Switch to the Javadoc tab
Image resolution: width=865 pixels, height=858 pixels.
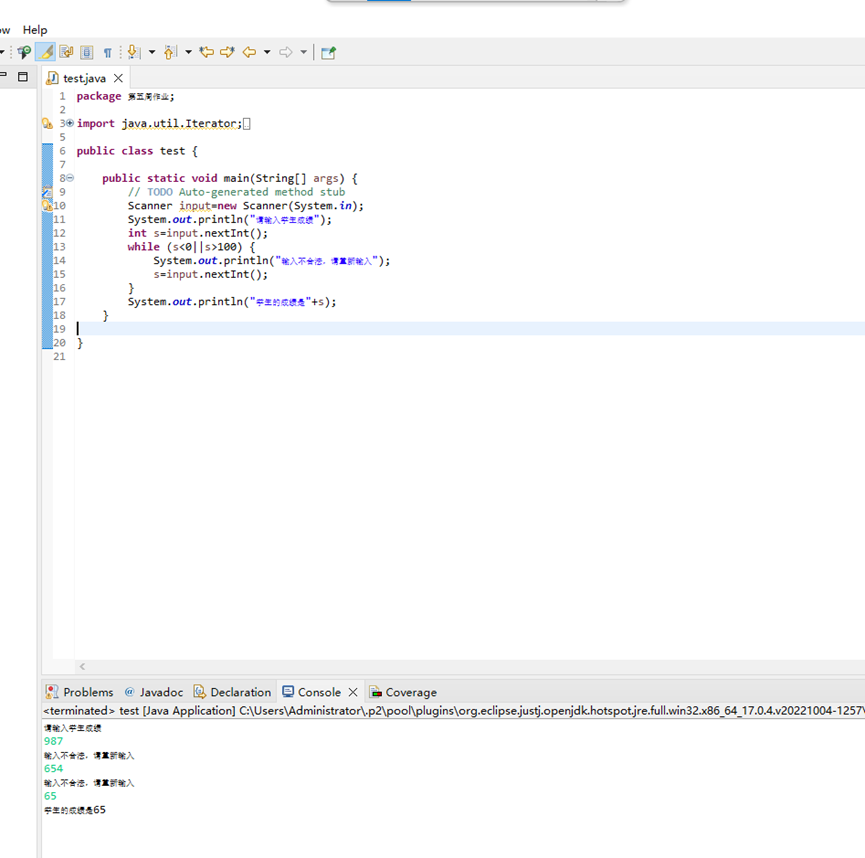coord(154,692)
